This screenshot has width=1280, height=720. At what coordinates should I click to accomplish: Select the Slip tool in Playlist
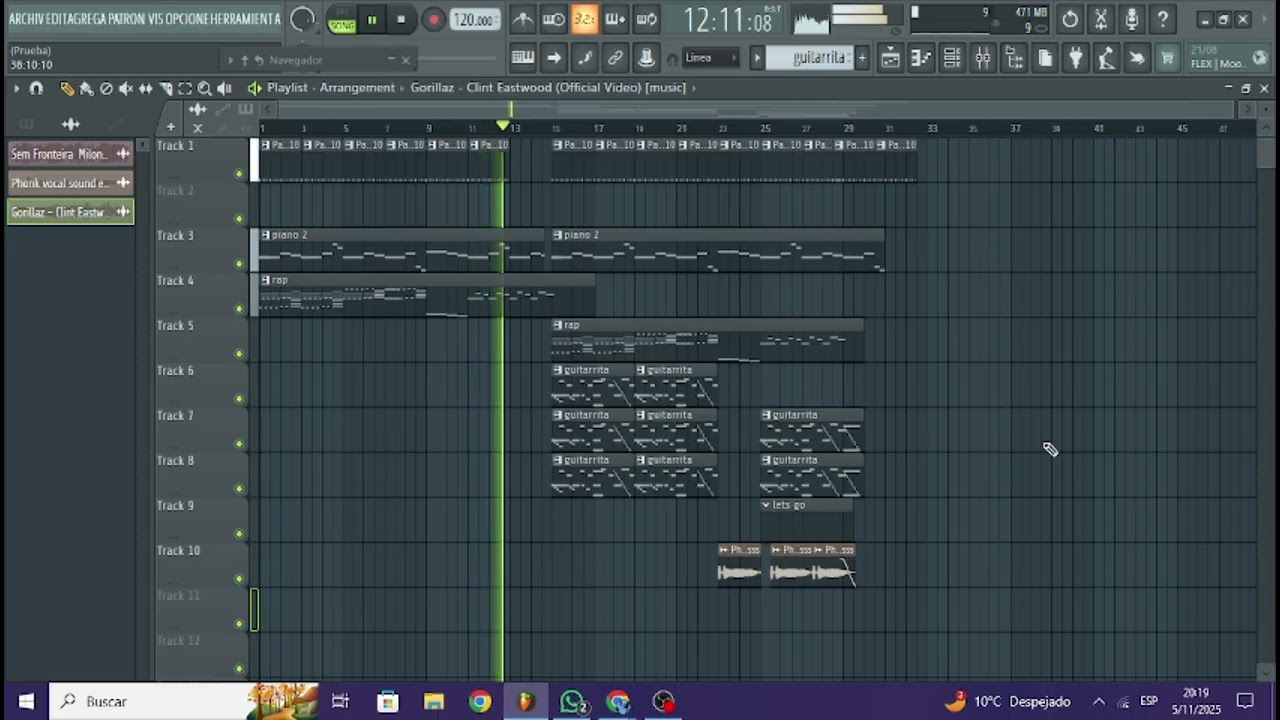(146, 88)
